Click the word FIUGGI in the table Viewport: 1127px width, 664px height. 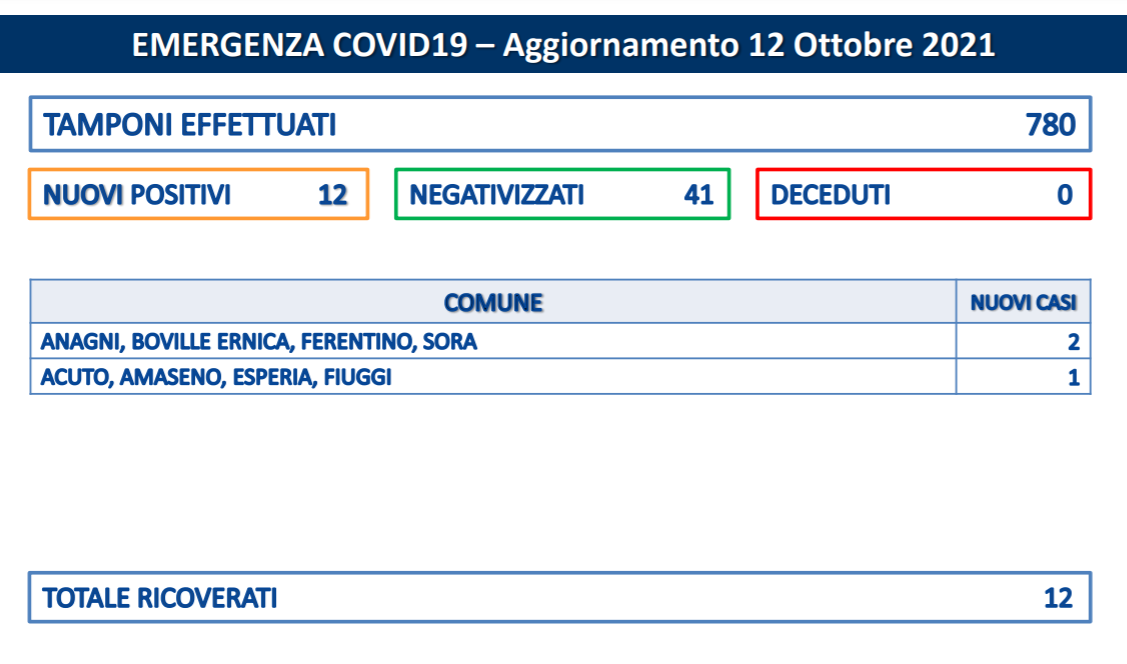click(357, 377)
